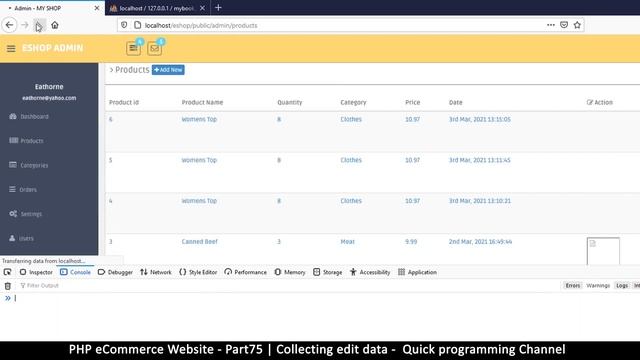Toggle the Warnings console filter
Screen dimensions: 640x360
pyautogui.click(x=598, y=286)
